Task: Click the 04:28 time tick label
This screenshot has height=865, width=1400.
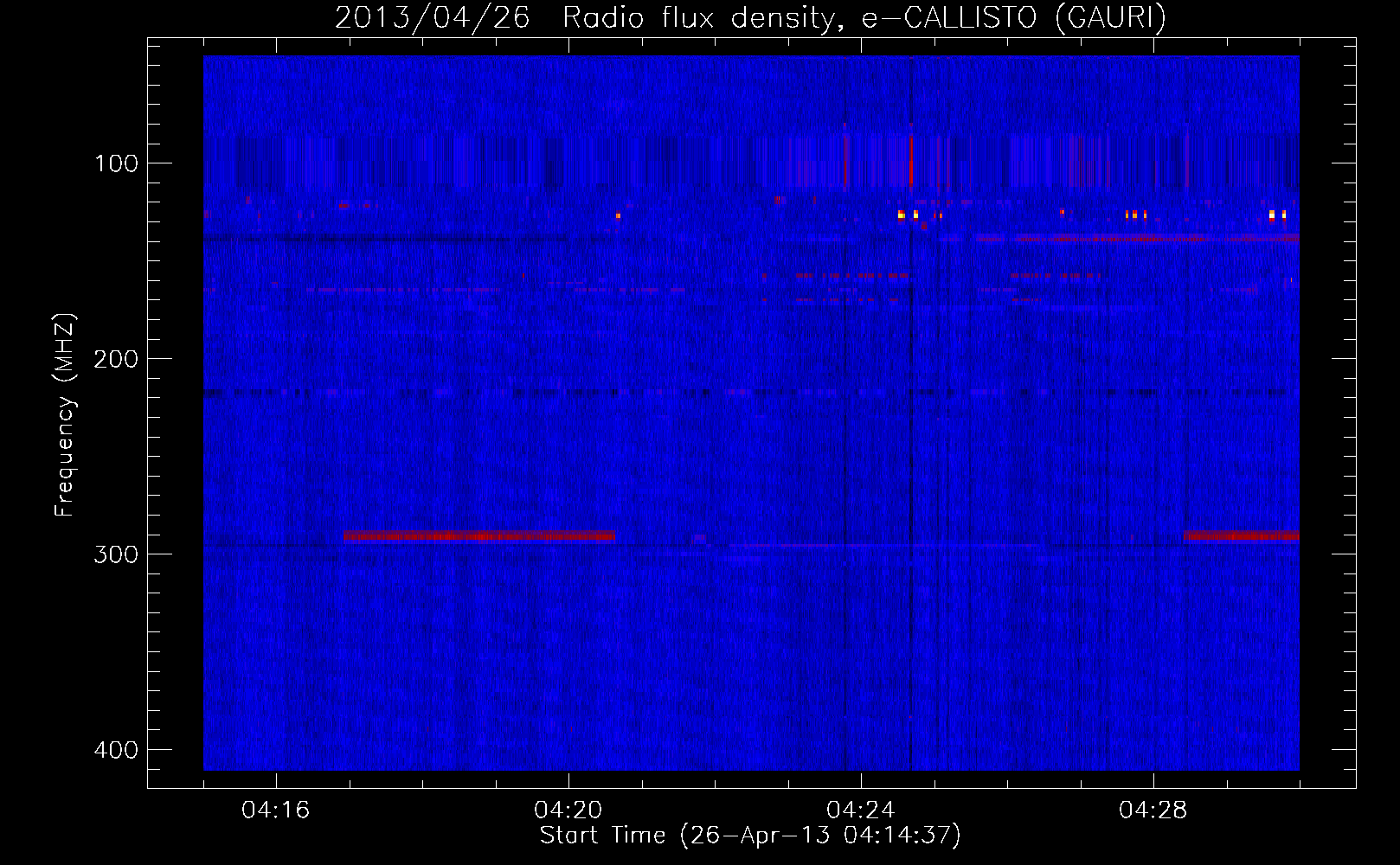Action: tap(1153, 810)
